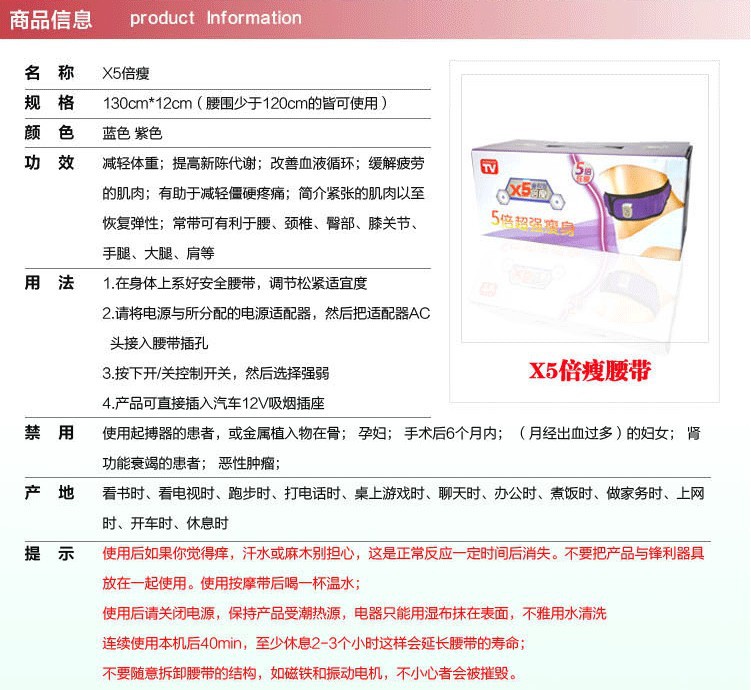Click the 规格 row label
751x690 pixels.
coord(49,102)
